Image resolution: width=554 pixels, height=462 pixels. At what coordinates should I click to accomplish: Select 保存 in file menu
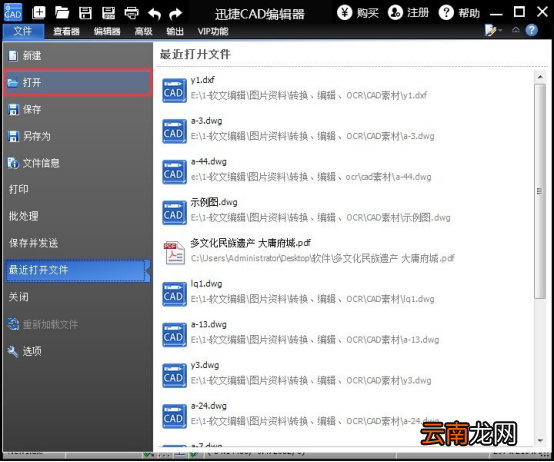pos(78,109)
